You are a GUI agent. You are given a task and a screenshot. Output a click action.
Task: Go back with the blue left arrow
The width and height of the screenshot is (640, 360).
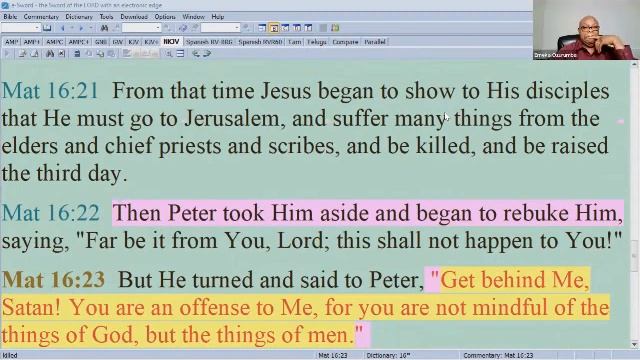[x=62, y=28]
